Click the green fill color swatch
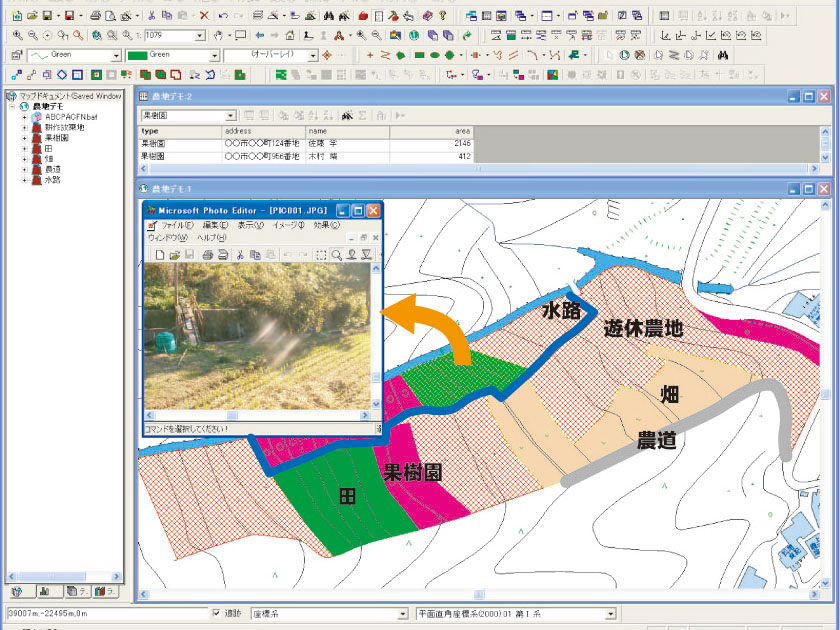Viewport: 840px width, 630px height. 137,55
